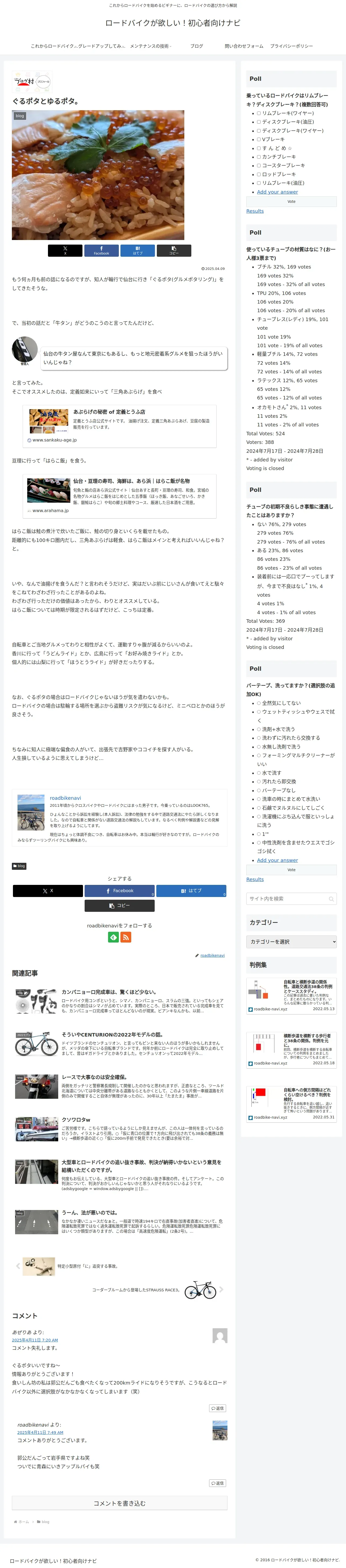Select 汚れたら即交換 radio option

click(259, 781)
